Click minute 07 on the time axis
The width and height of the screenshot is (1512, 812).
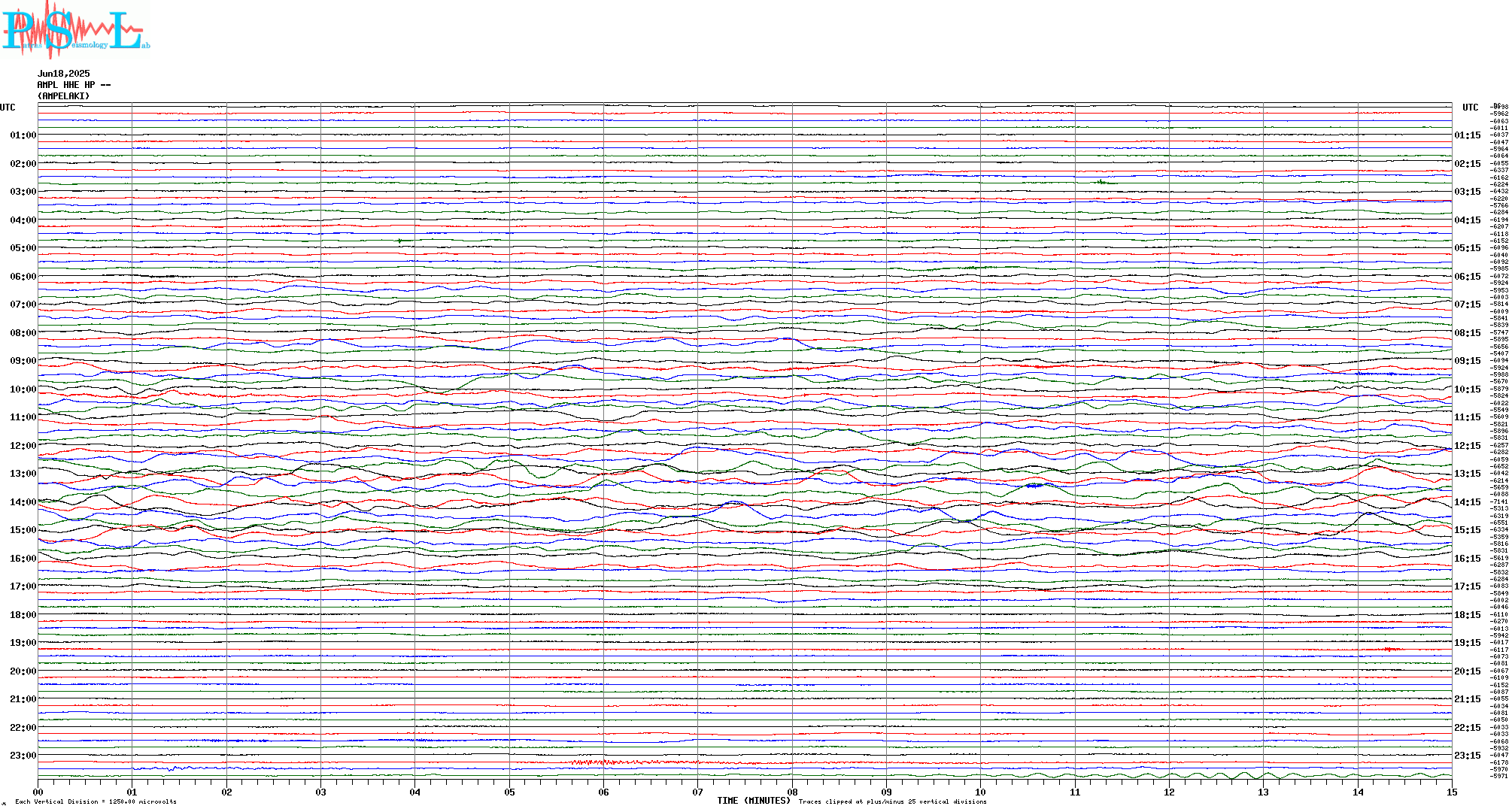point(698,792)
